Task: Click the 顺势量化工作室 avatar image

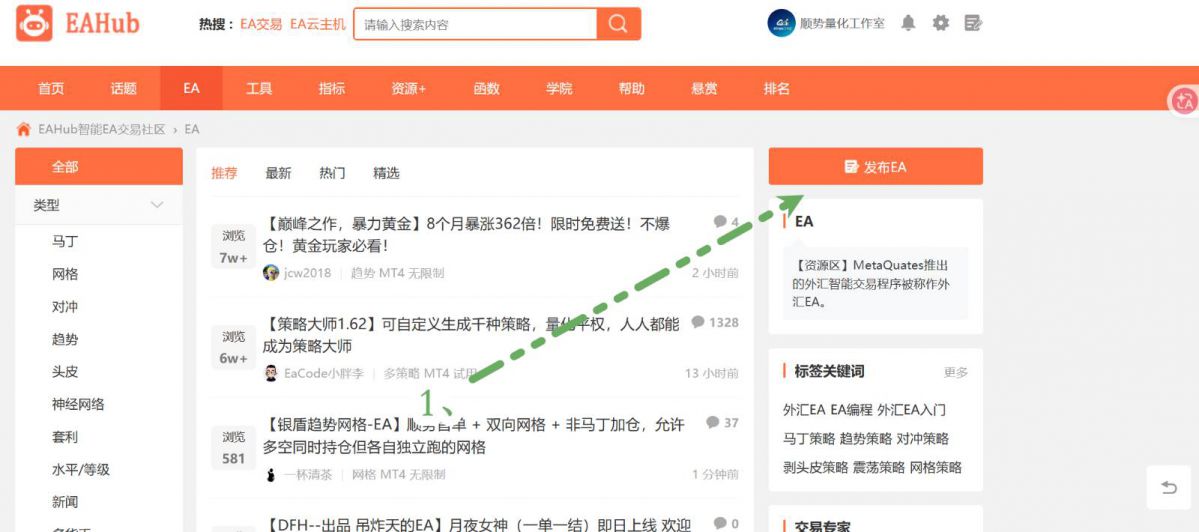Action: 781,23
